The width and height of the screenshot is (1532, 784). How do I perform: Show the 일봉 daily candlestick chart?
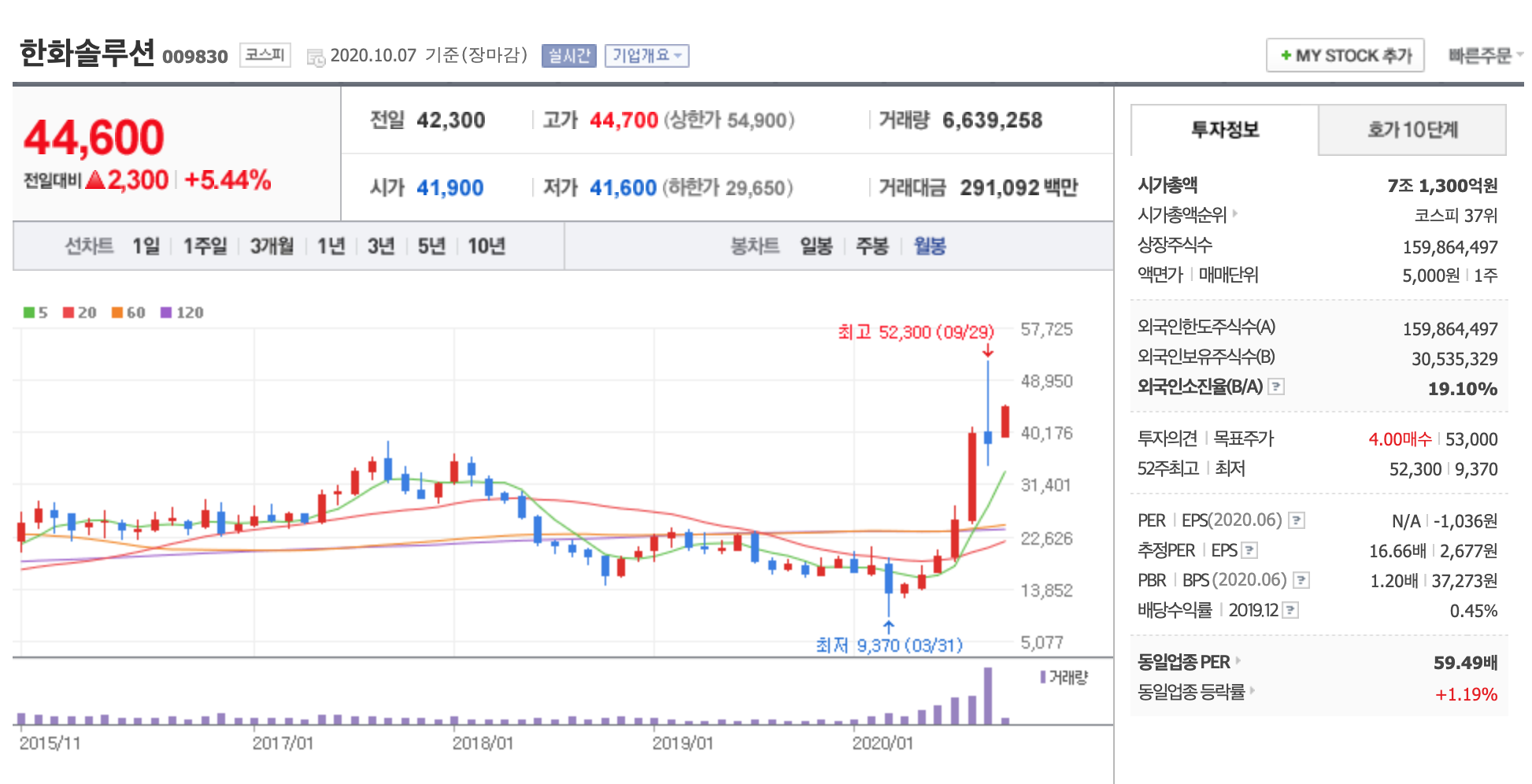click(816, 246)
